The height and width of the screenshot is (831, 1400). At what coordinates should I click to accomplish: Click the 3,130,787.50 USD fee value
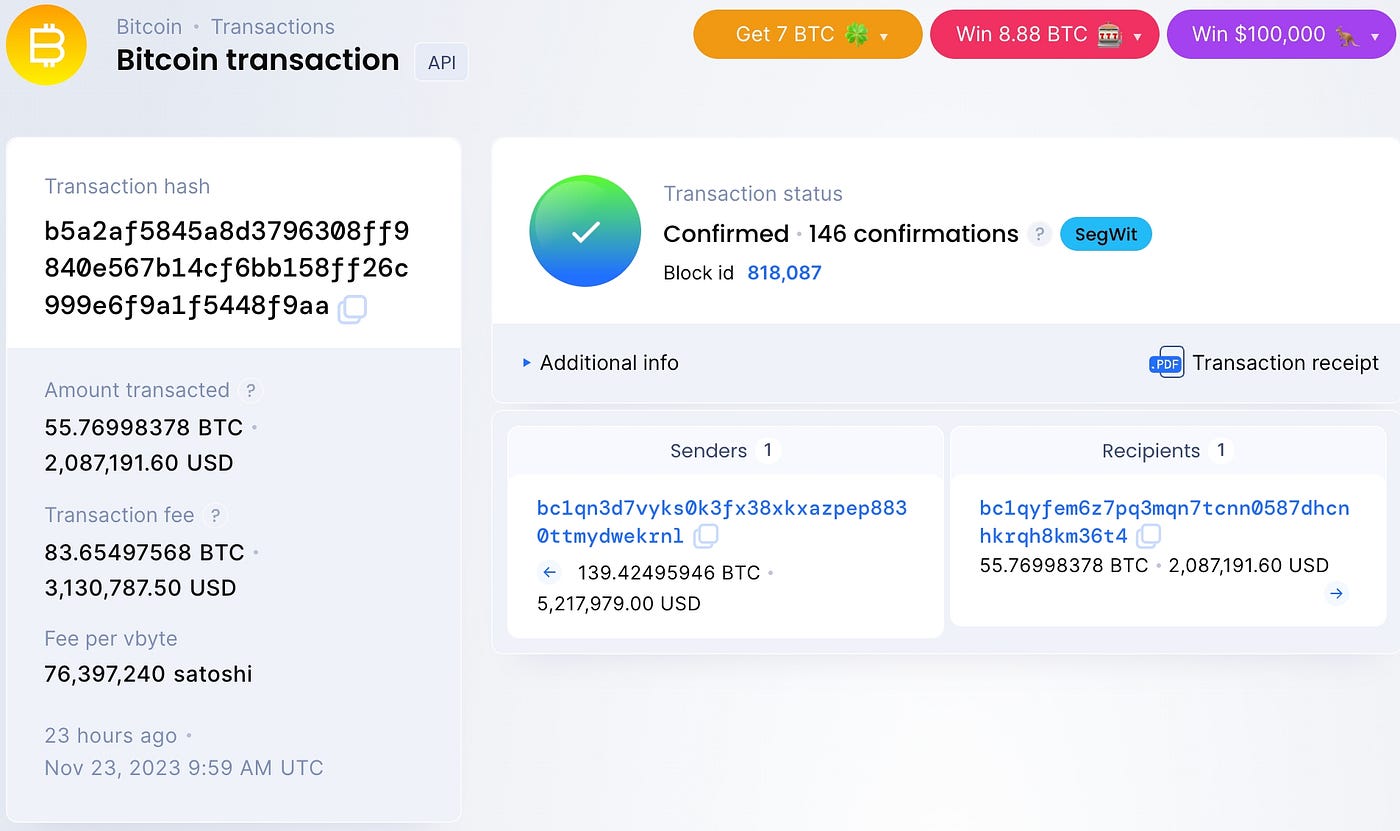140,588
